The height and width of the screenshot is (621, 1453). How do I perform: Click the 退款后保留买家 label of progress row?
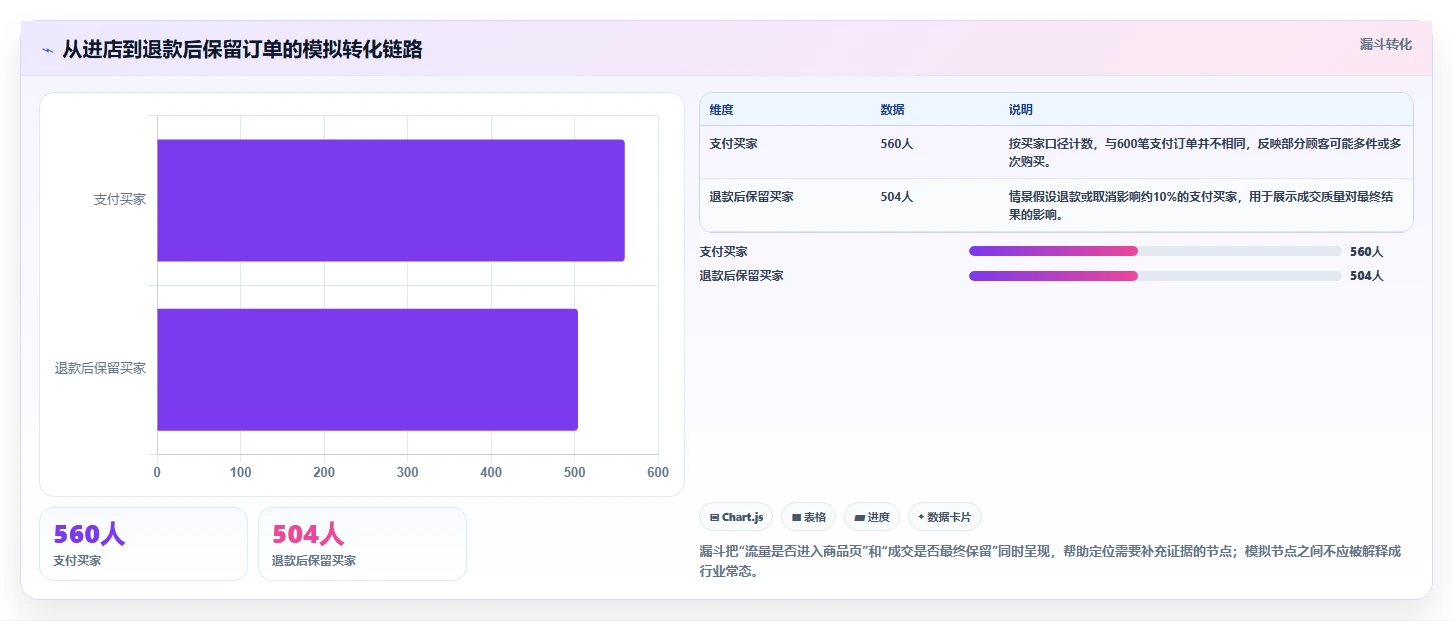[x=741, y=276]
